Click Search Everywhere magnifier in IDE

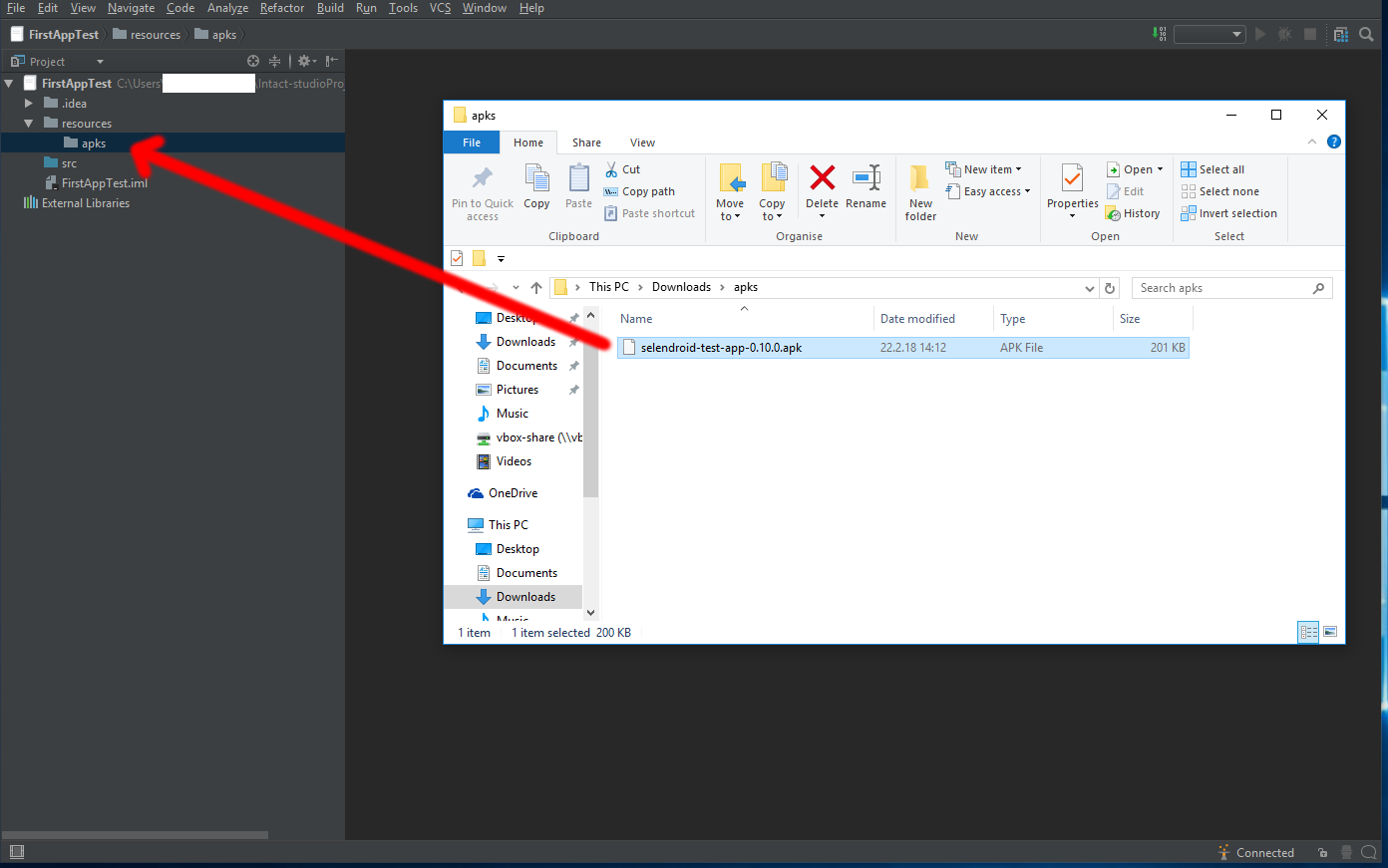[x=1366, y=34]
